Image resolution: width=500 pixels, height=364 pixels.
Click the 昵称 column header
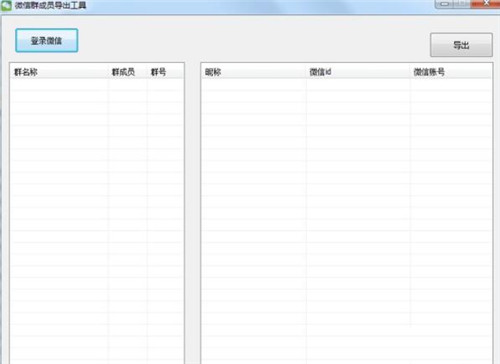(x=254, y=72)
